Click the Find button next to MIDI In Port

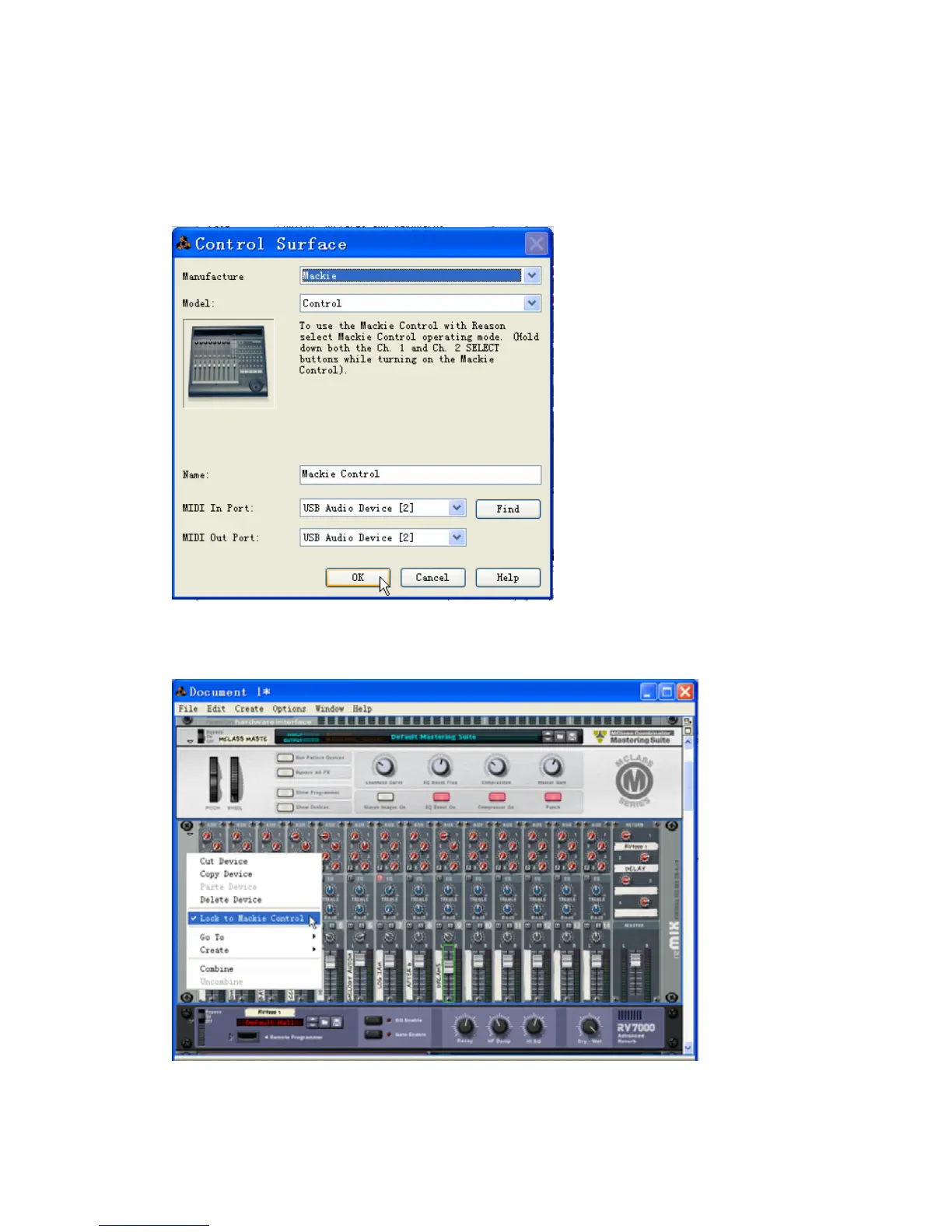point(508,509)
